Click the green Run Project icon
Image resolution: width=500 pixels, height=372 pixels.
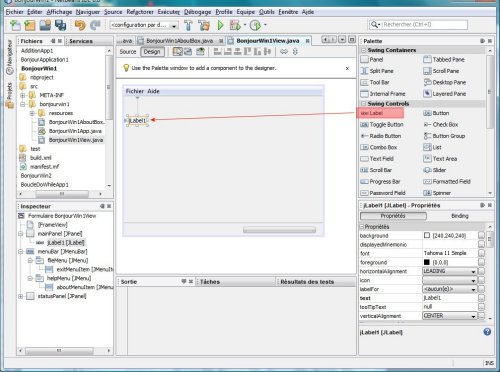tap(220, 25)
